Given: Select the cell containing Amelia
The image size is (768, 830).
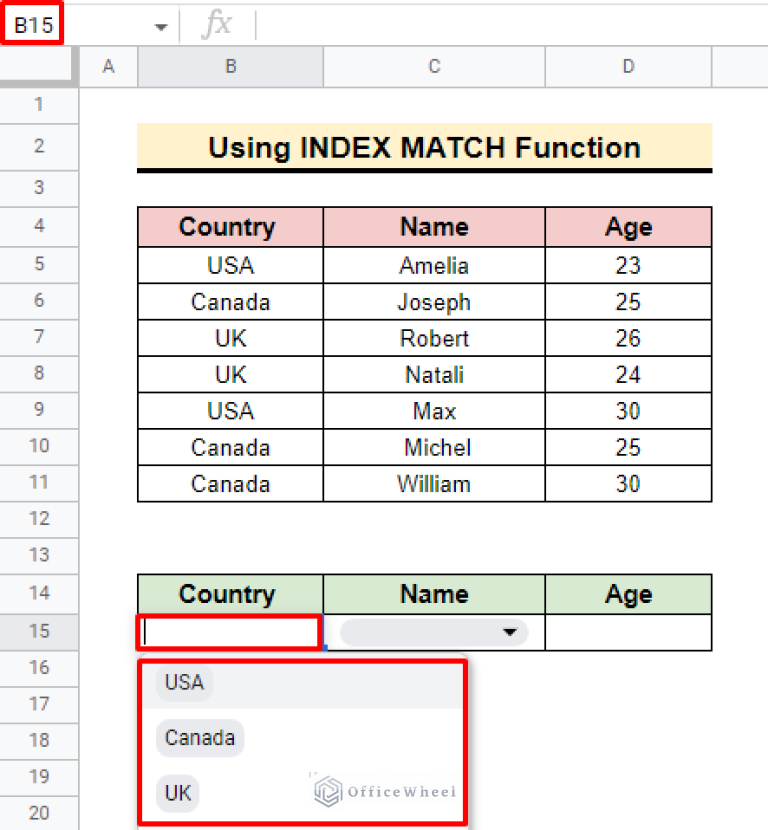Looking at the screenshot, I should click(x=434, y=265).
